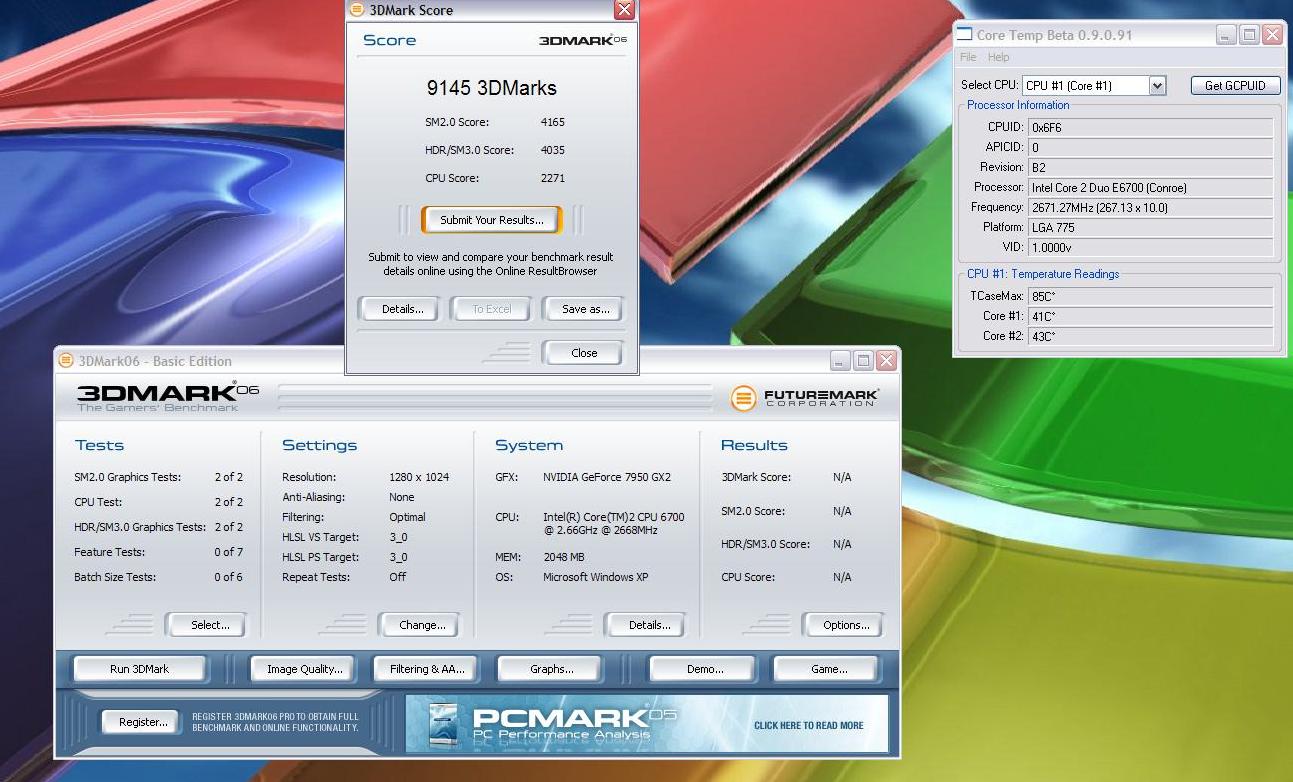Click 3DMark Score title bar icon
The height and width of the screenshot is (782, 1293).
(x=358, y=10)
